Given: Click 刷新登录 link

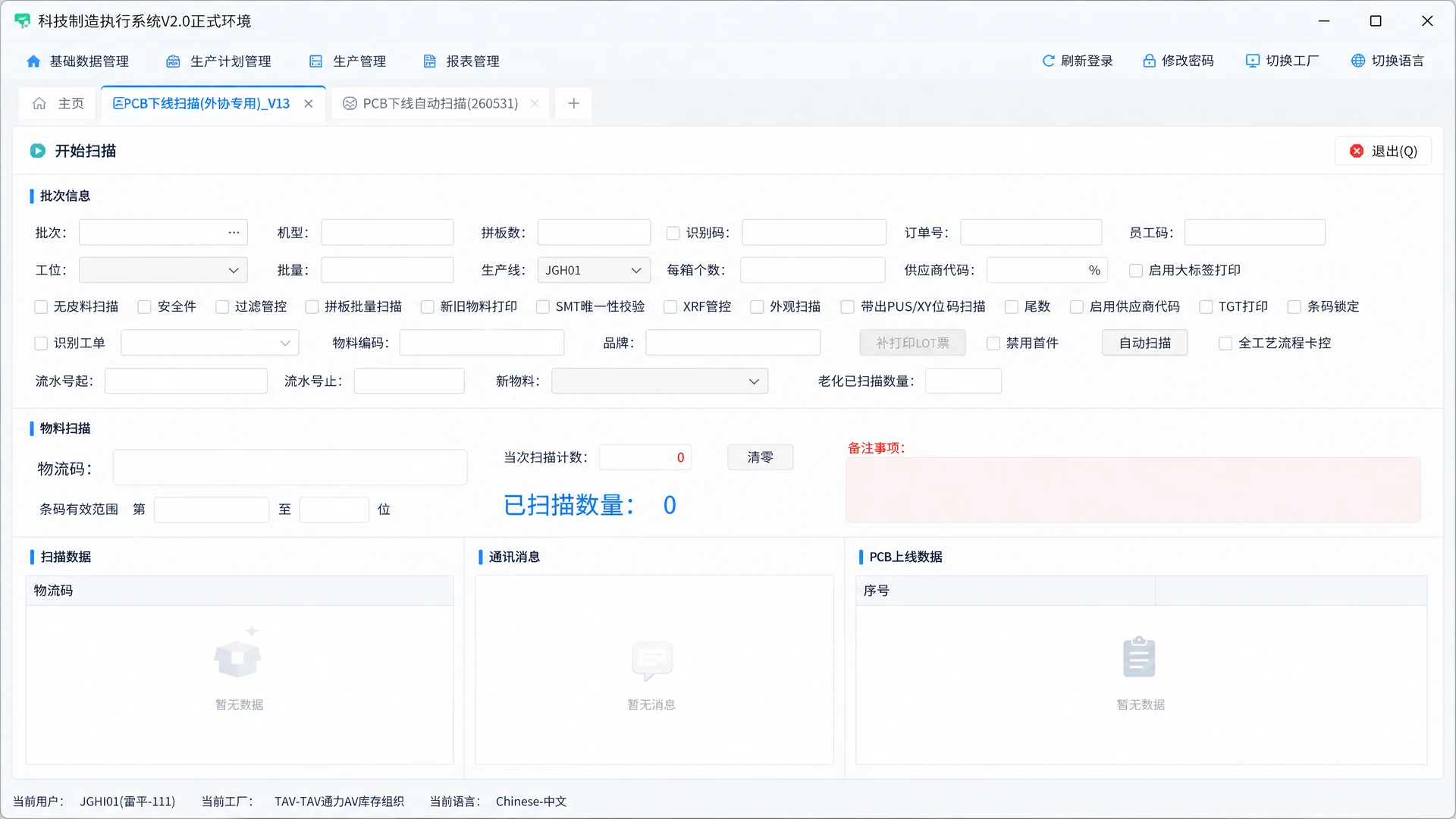Looking at the screenshot, I should click(1077, 61).
